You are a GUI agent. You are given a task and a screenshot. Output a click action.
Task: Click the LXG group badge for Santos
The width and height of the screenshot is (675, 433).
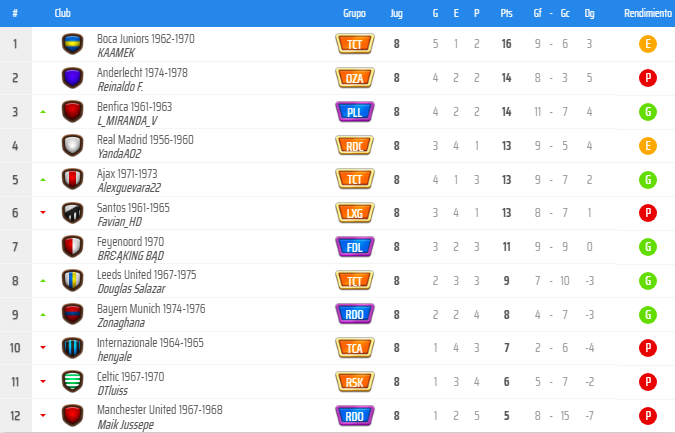[355, 213]
